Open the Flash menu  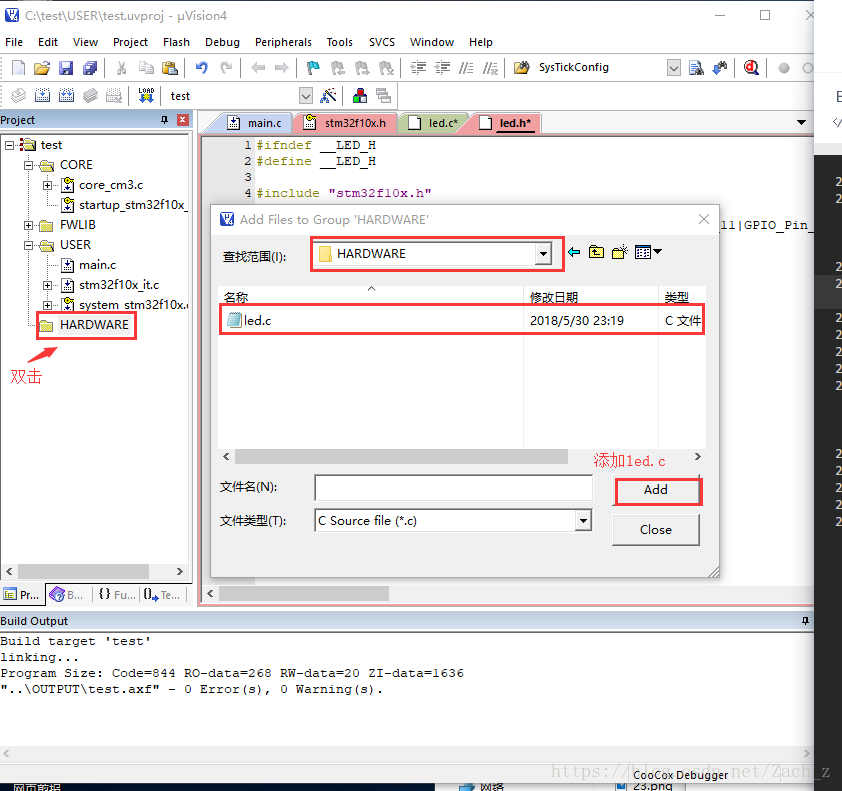click(176, 42)
